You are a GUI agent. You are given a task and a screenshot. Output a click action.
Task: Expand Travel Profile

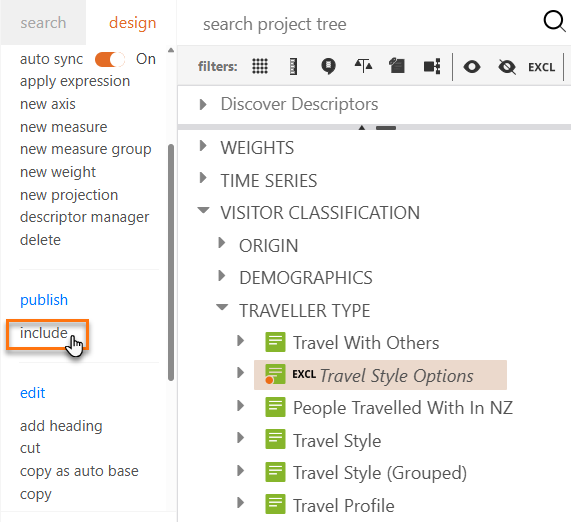click(240, 503)
